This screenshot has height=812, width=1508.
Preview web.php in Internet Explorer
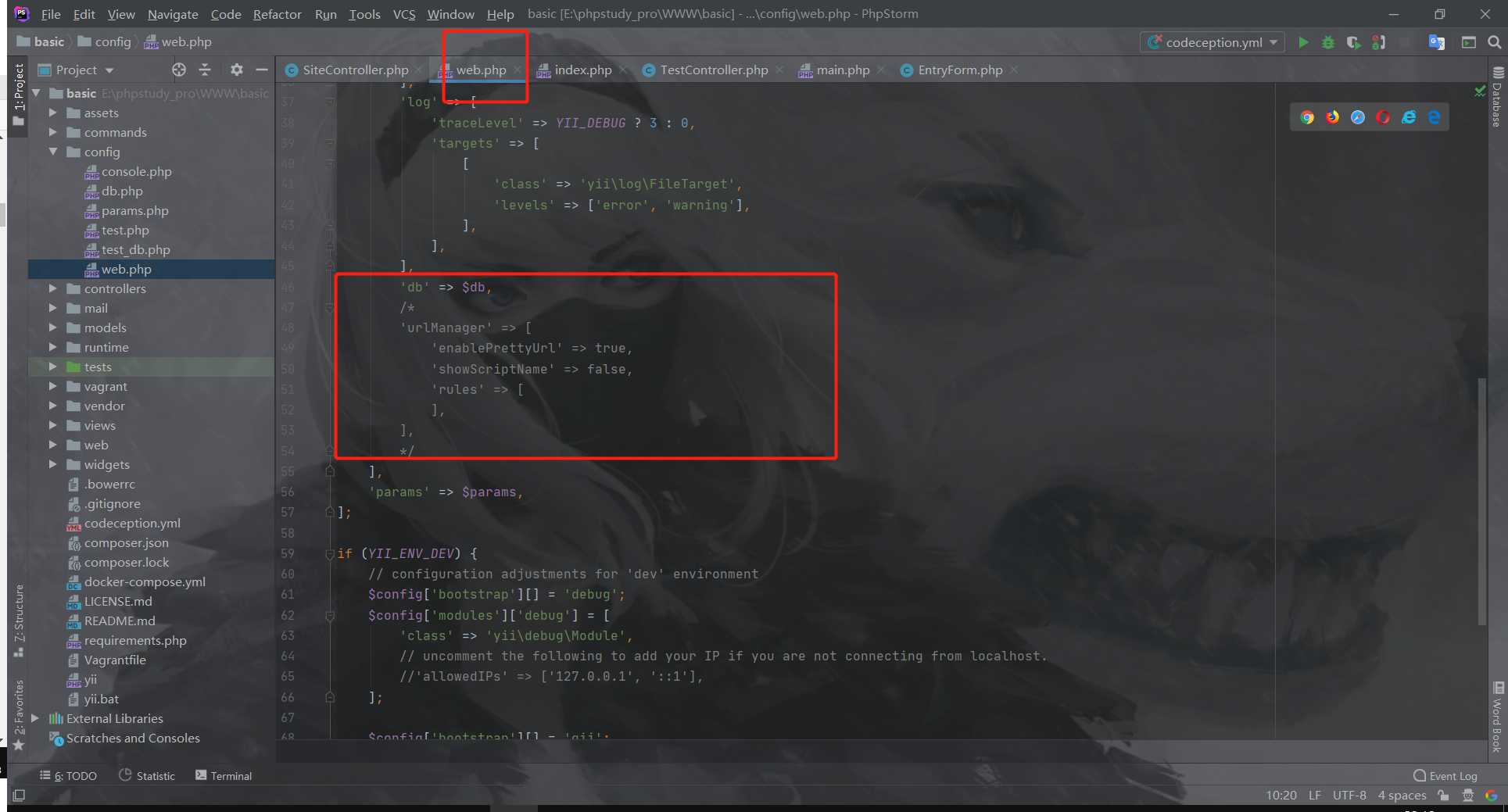click(x=1409, y=117)
